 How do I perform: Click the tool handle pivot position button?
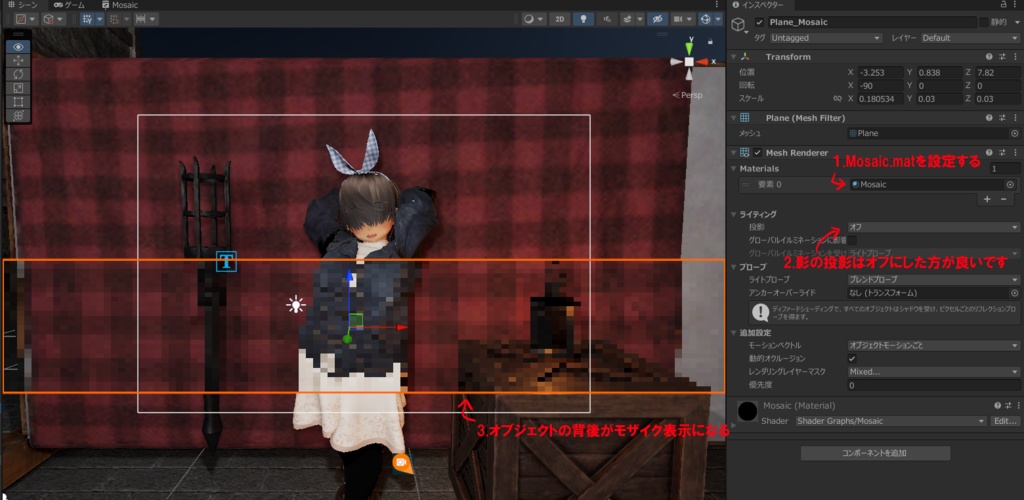(25, 19)
